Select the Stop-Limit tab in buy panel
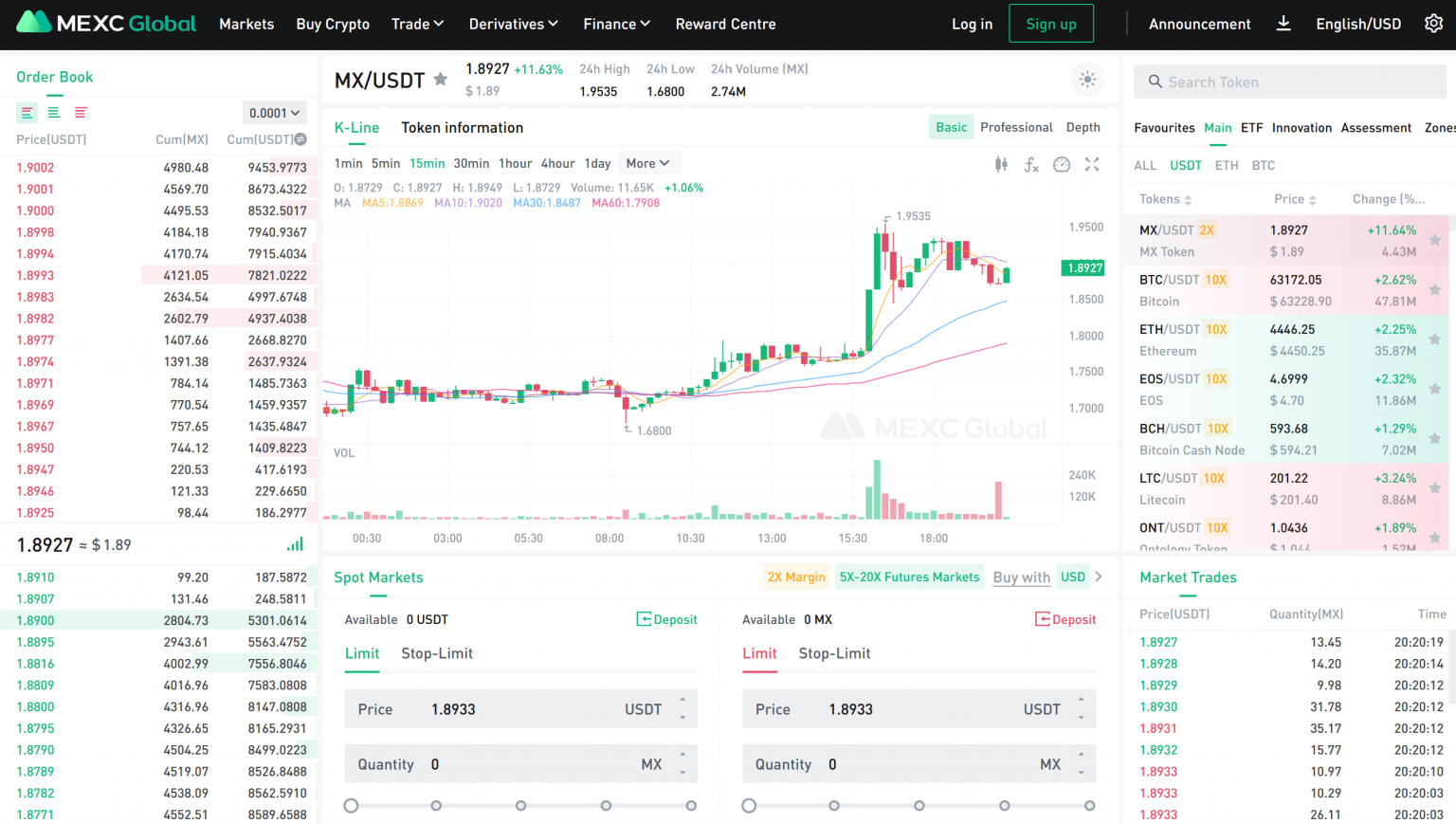1456x824 pixels. point(436,653)
